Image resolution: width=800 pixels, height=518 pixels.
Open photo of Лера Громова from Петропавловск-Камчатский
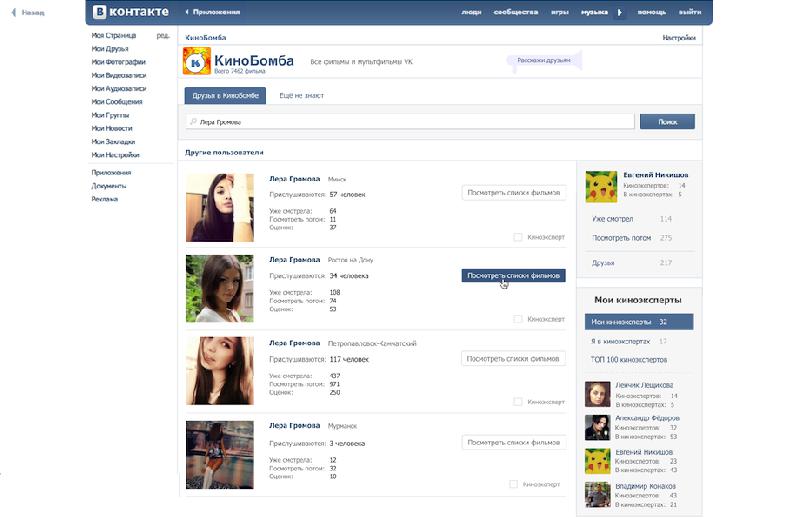tap(220, 371)
